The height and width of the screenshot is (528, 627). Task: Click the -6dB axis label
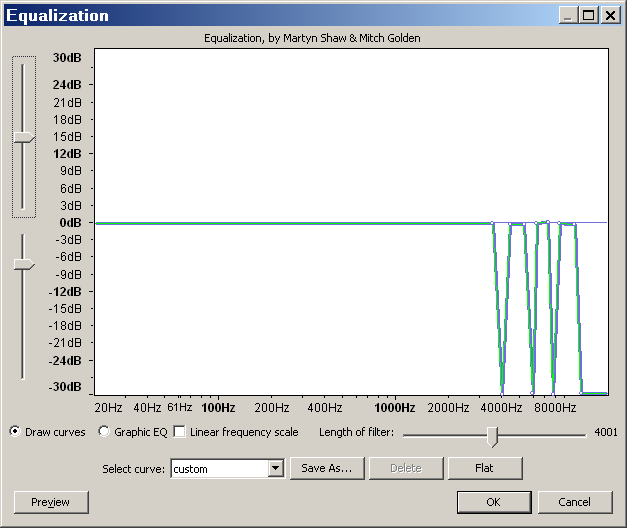point(68,257)
